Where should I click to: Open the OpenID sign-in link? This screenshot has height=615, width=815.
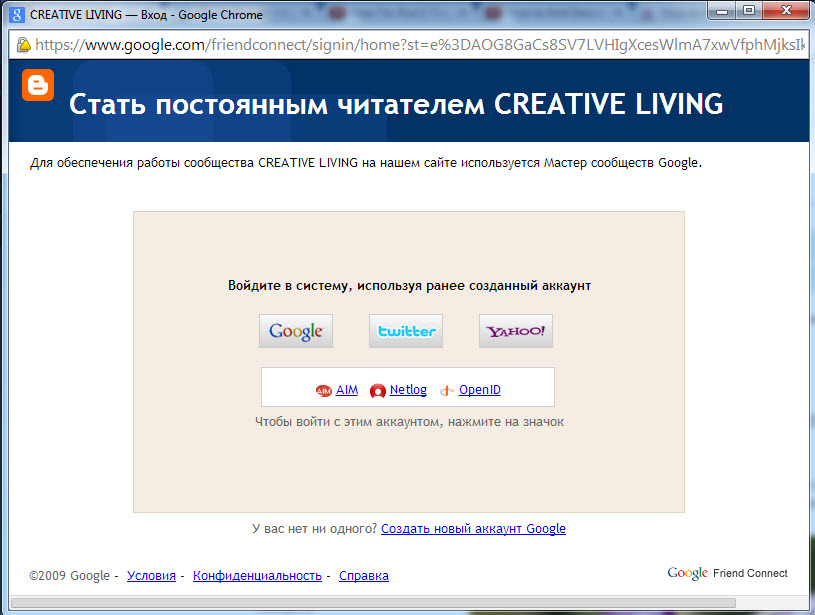click(480, 389)
